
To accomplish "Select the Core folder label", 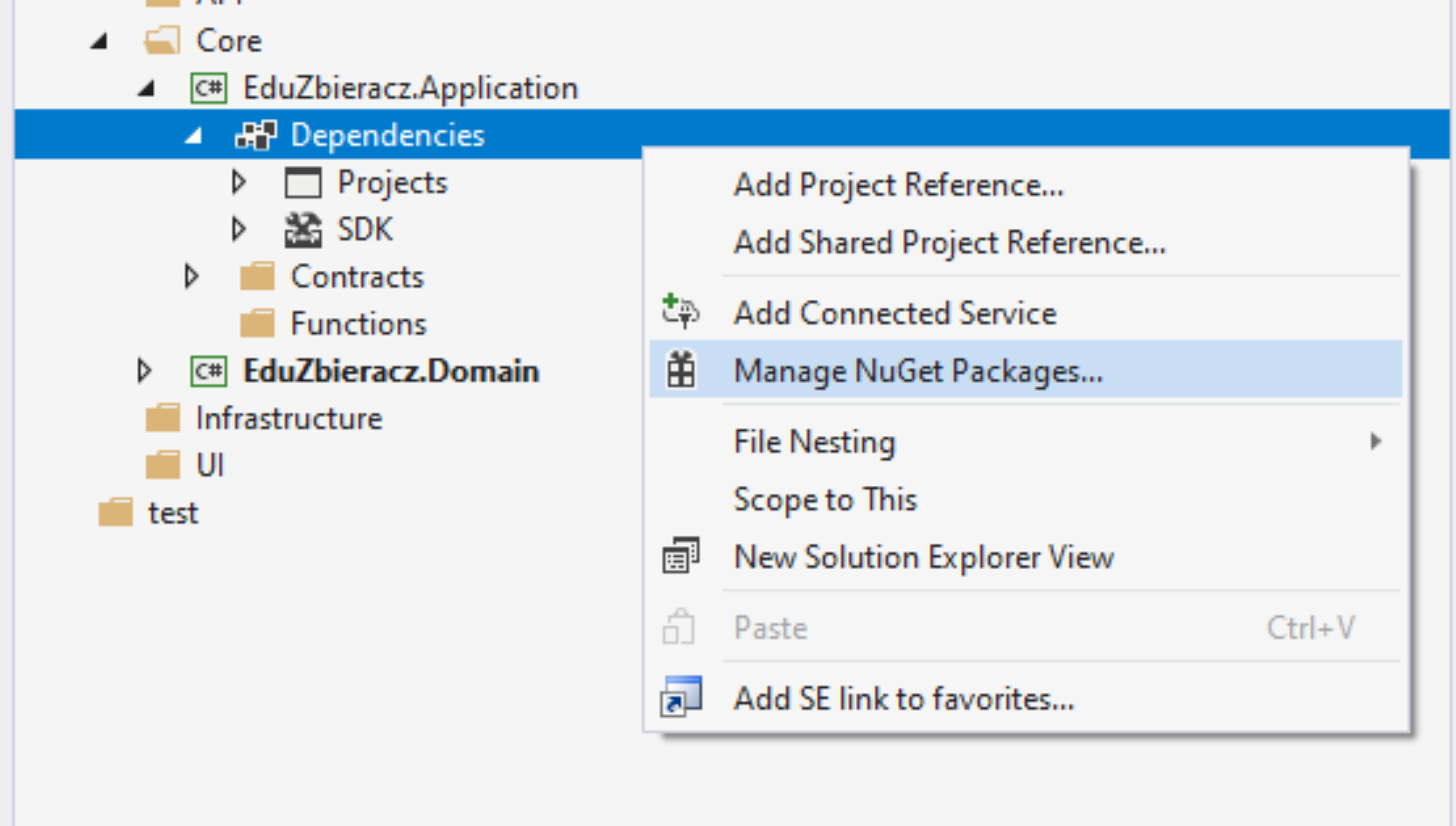I will [x=229, y=41].
